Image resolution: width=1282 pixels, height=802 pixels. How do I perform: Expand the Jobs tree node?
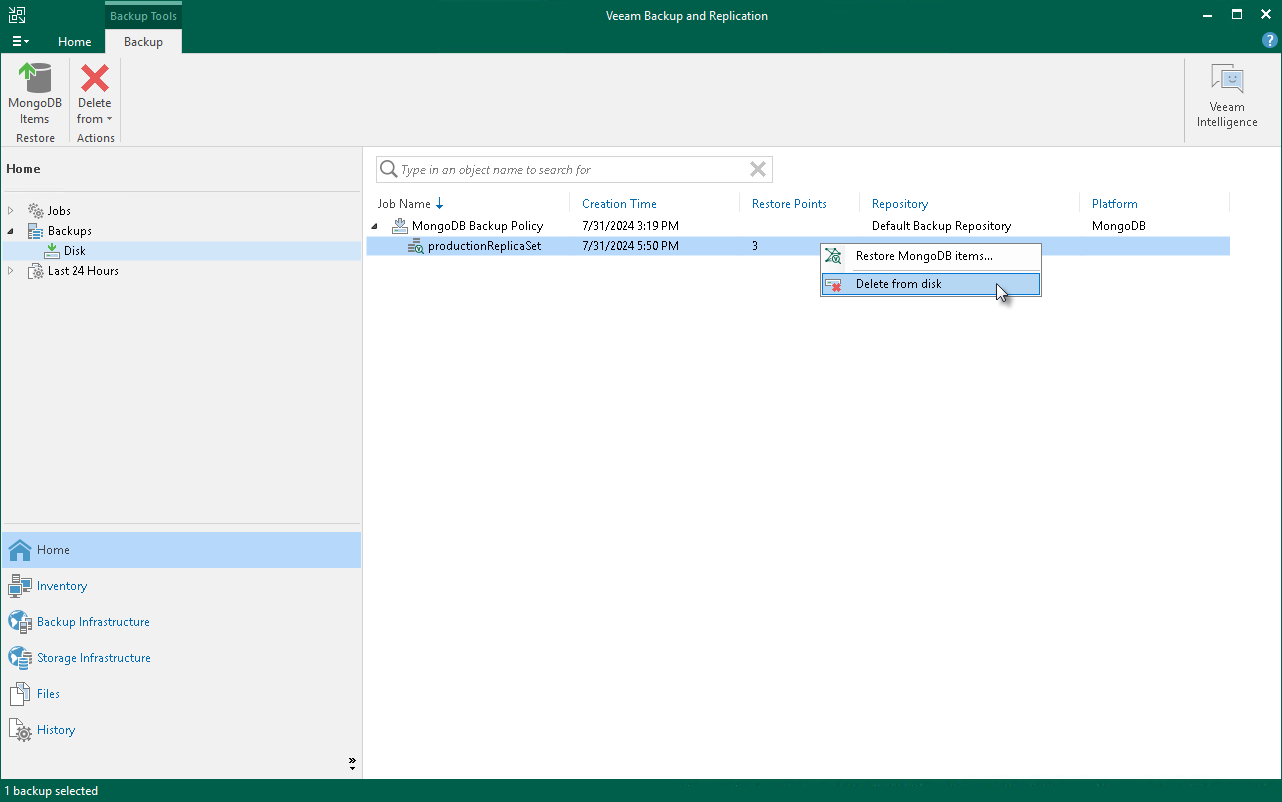[11, 211]
